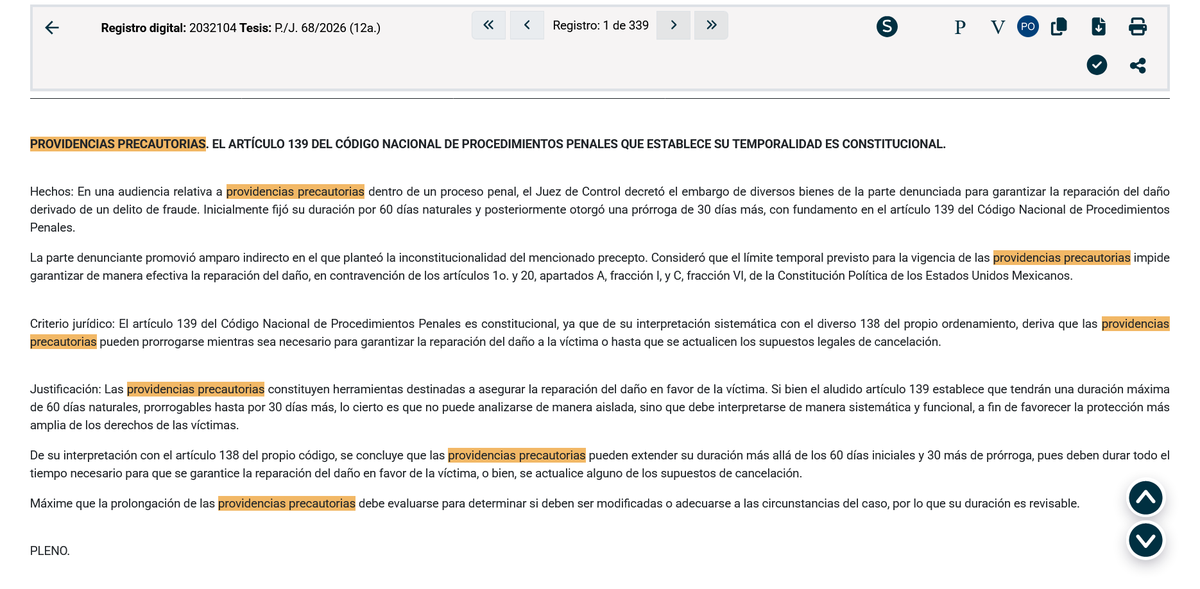This screenshot has height=589, width=1200.
Task: Click the P letter icon
Action: (960, 27)
